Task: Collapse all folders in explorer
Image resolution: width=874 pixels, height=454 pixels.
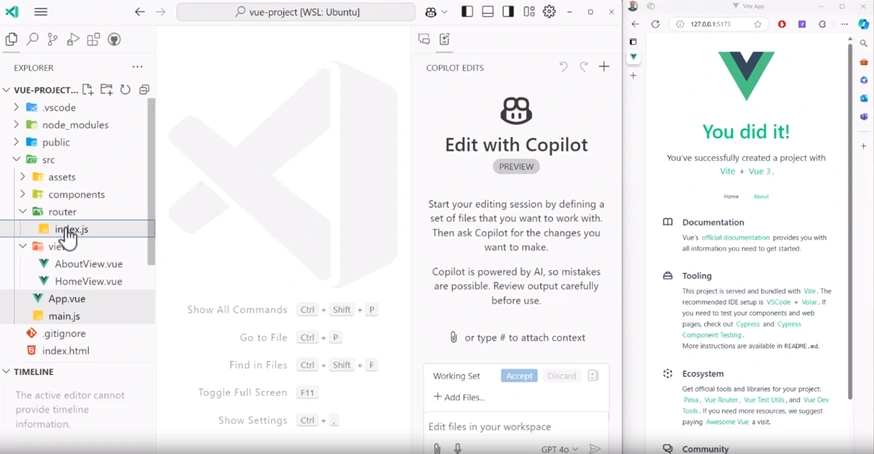Action: tap(144, 89)
